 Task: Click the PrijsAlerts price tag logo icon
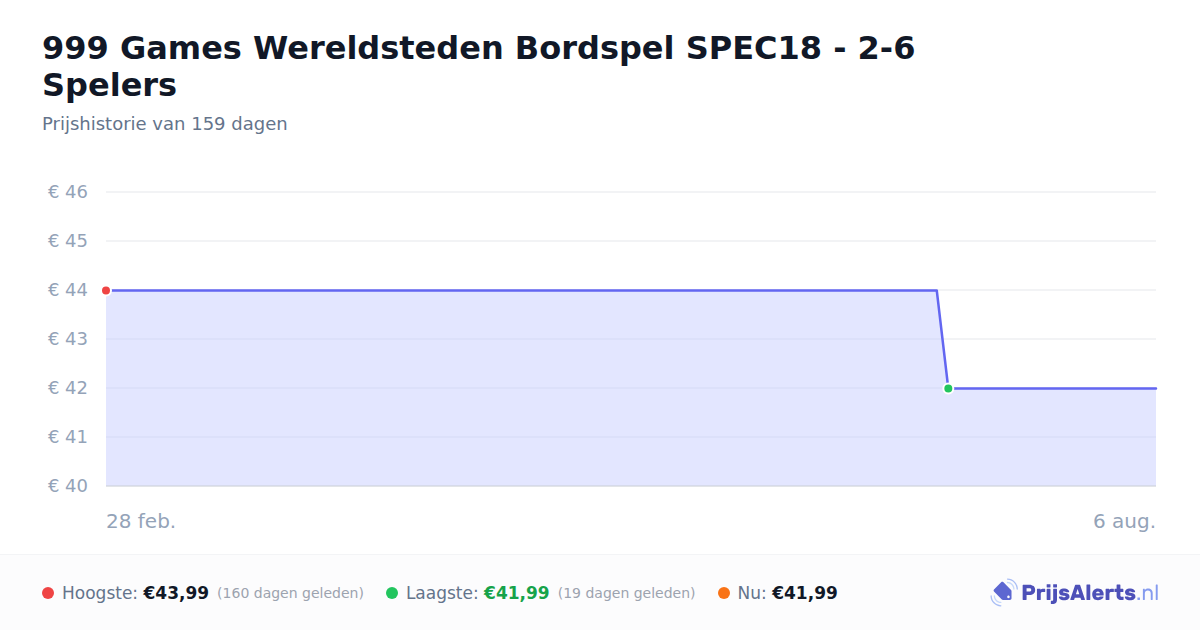coord(1003,593)
